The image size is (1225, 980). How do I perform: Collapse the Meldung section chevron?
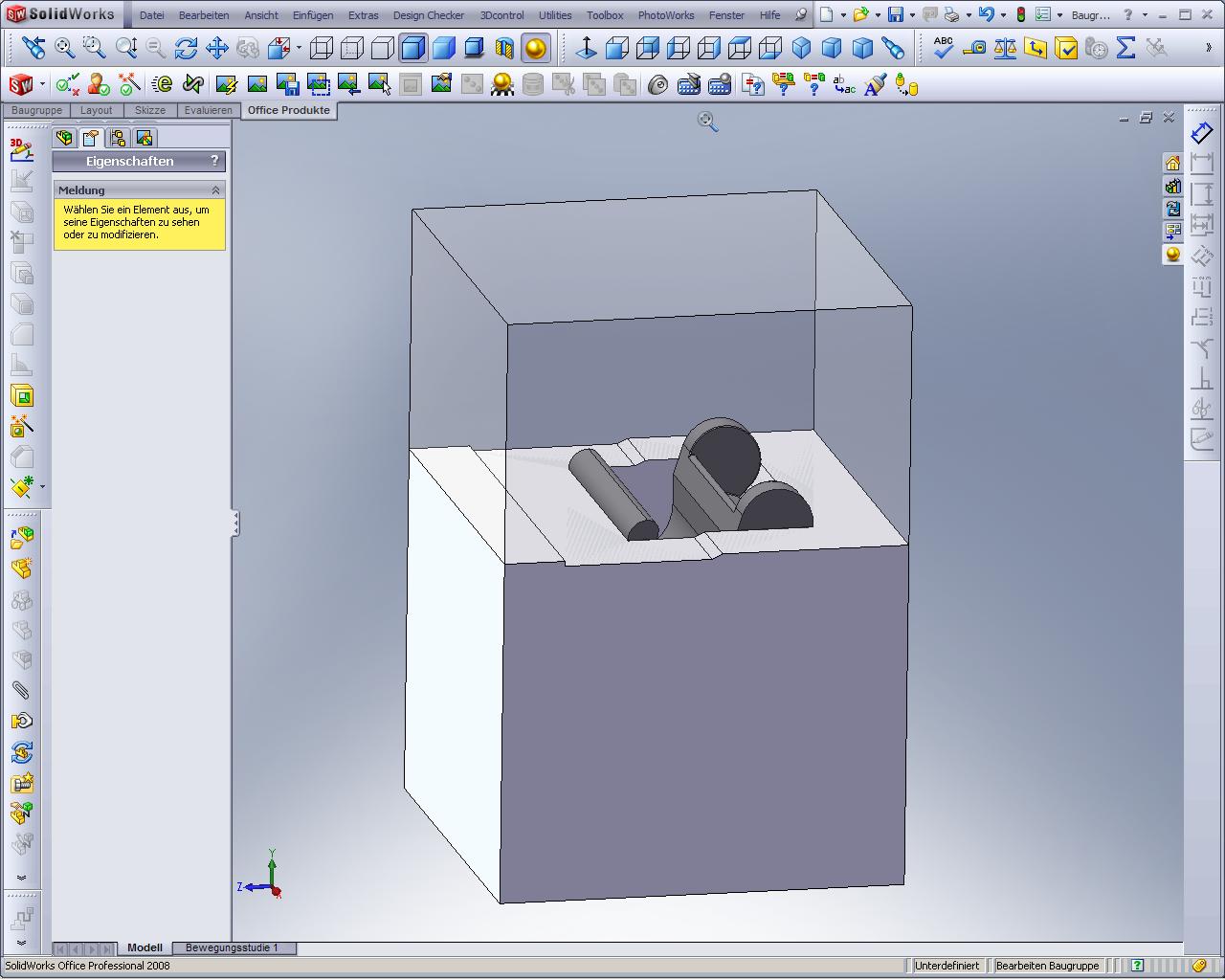click(215, 190)
